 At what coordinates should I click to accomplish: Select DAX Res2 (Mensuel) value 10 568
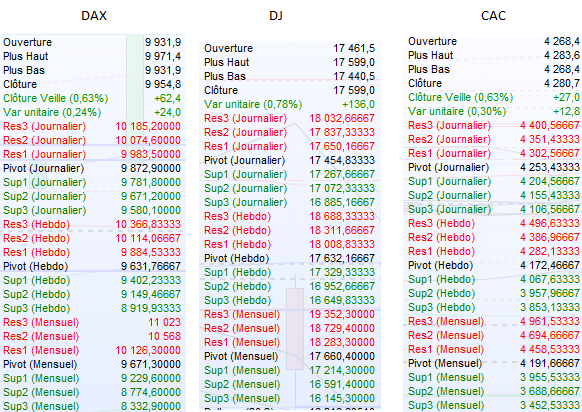(x=164, y=336)
